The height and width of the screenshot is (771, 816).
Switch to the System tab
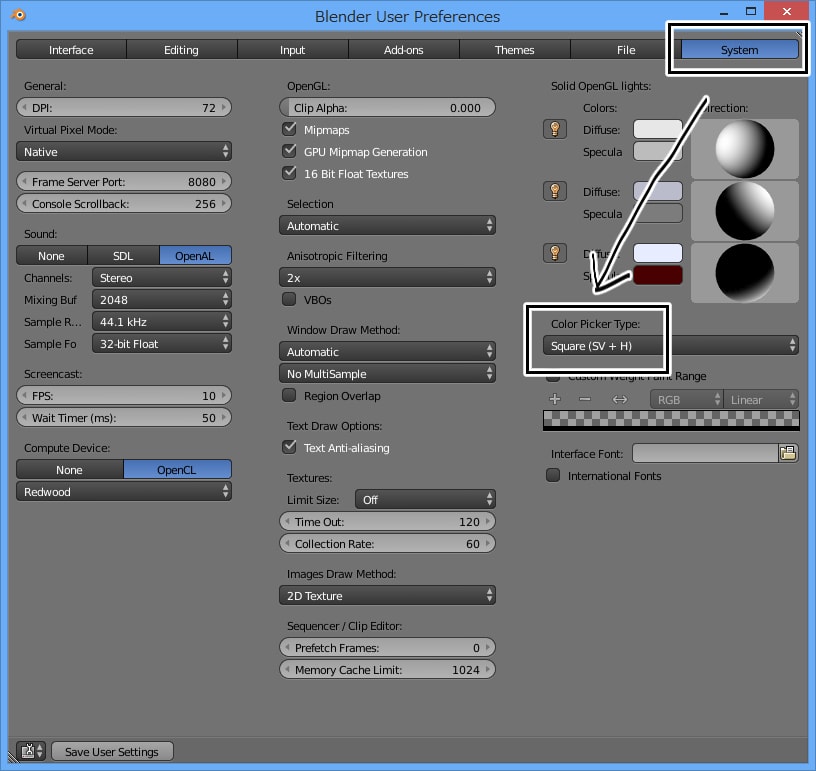pos(740,49)
